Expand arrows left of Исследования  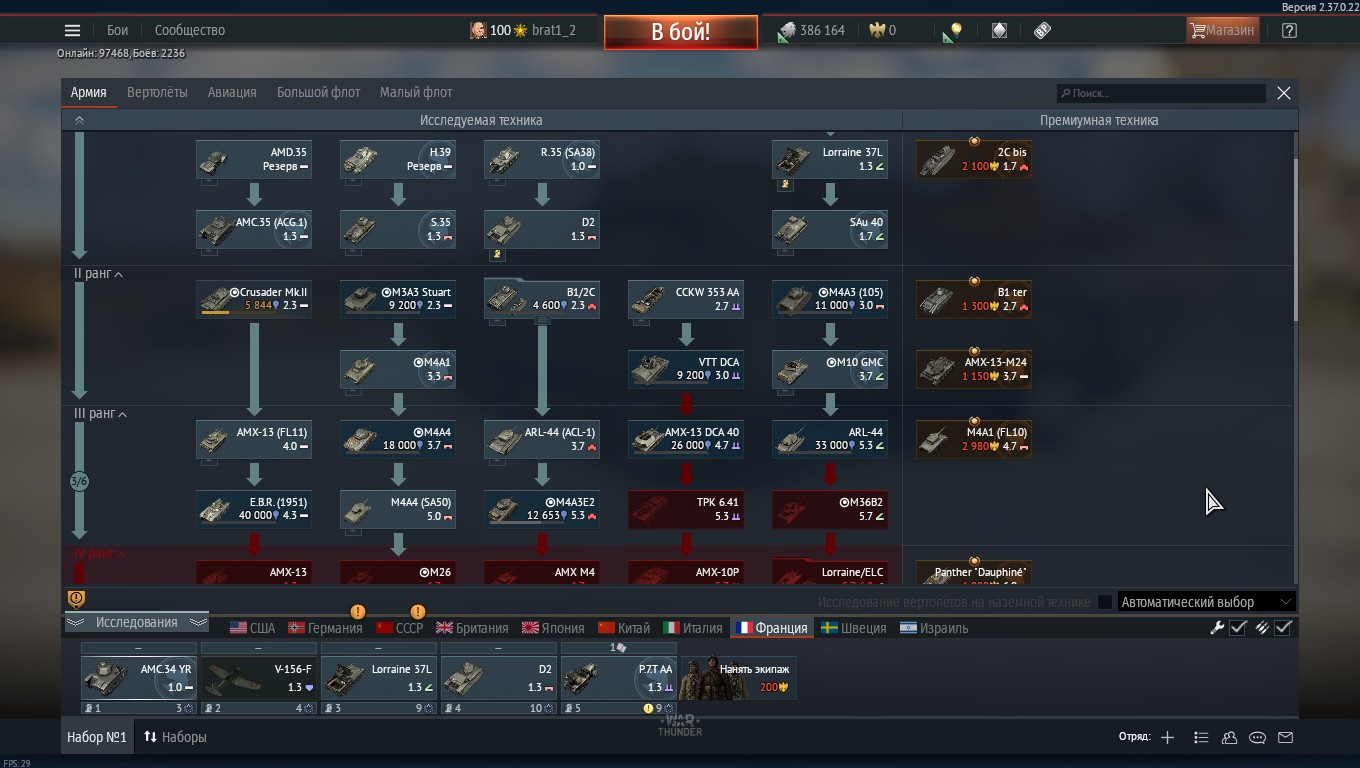75,622
